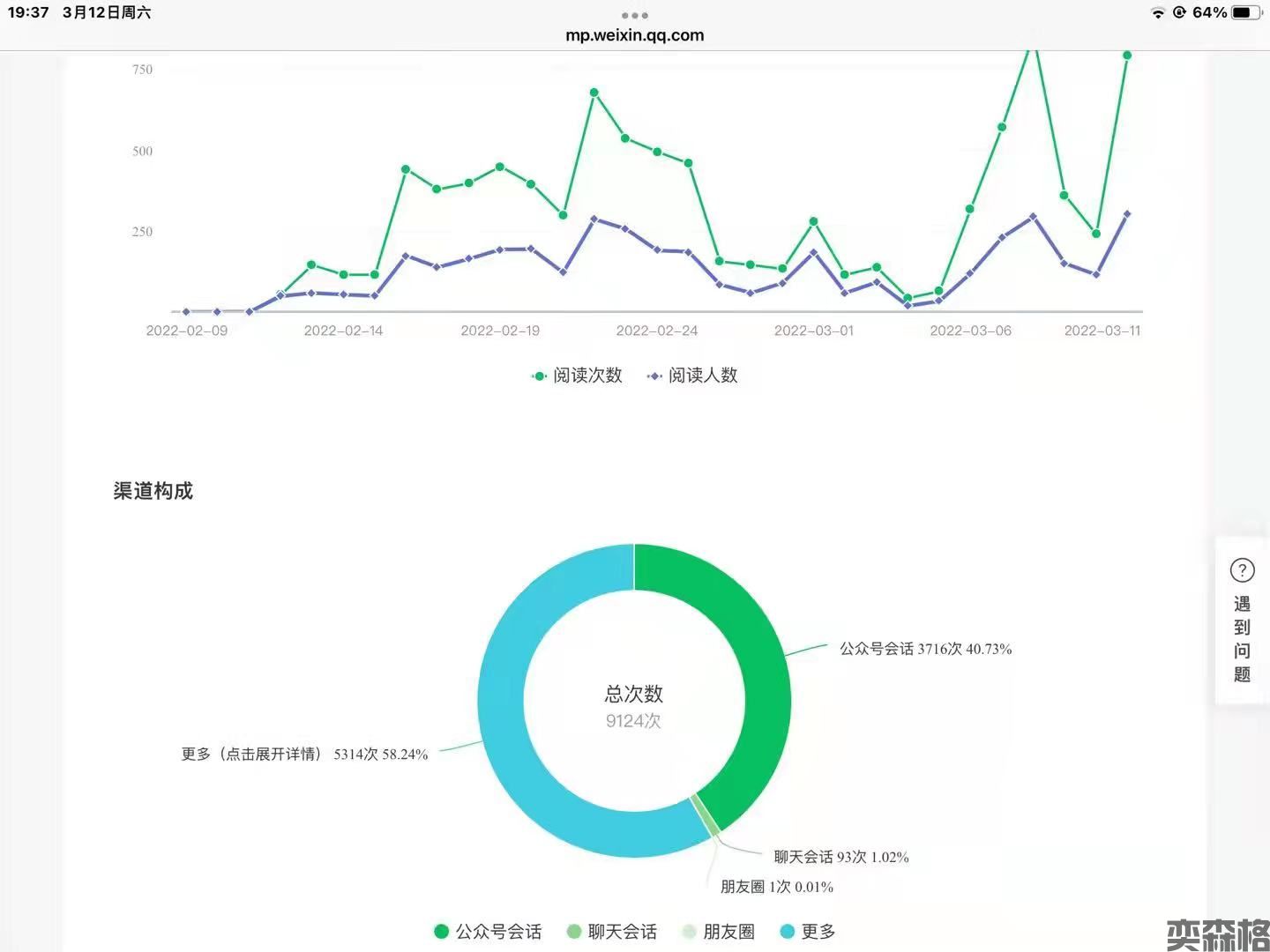The width and height of the screenshot is (1270, 952).
Task: Tap the three-dot multitasking icon at top
Action: click(634, 15)
